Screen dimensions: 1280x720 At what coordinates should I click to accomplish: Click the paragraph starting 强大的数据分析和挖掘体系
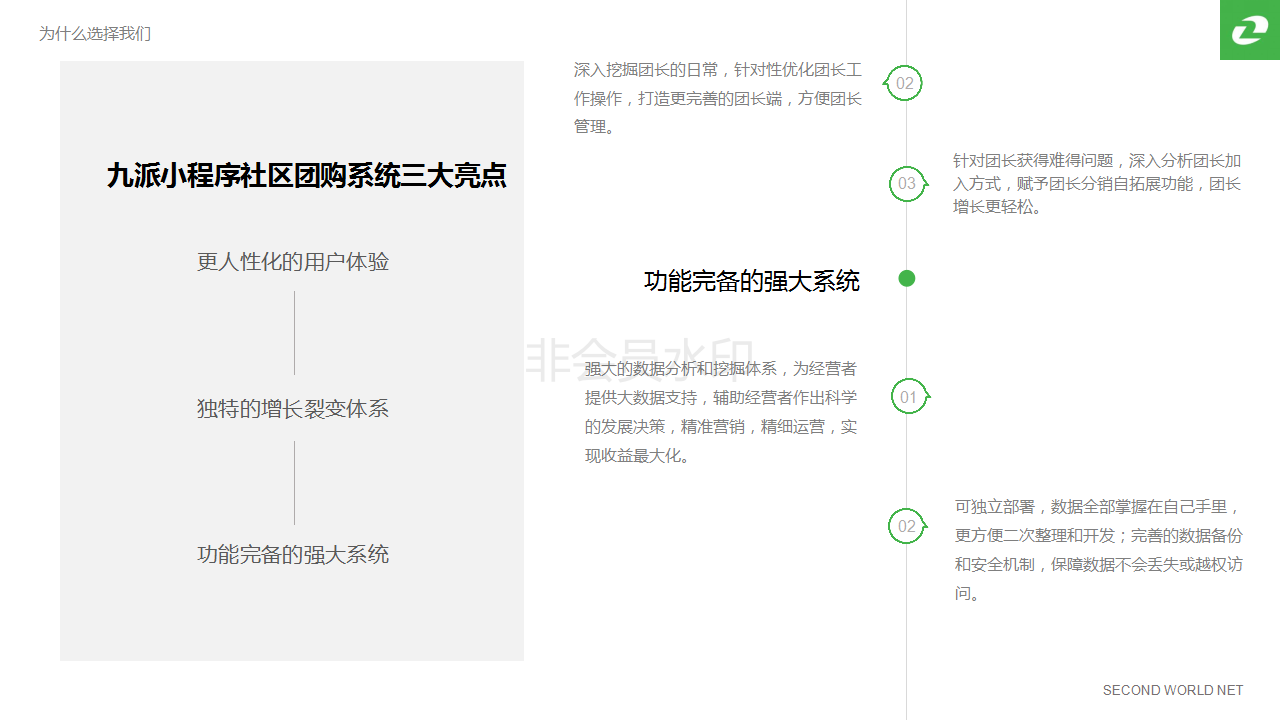pyautogui.click(x=721, y=412)
